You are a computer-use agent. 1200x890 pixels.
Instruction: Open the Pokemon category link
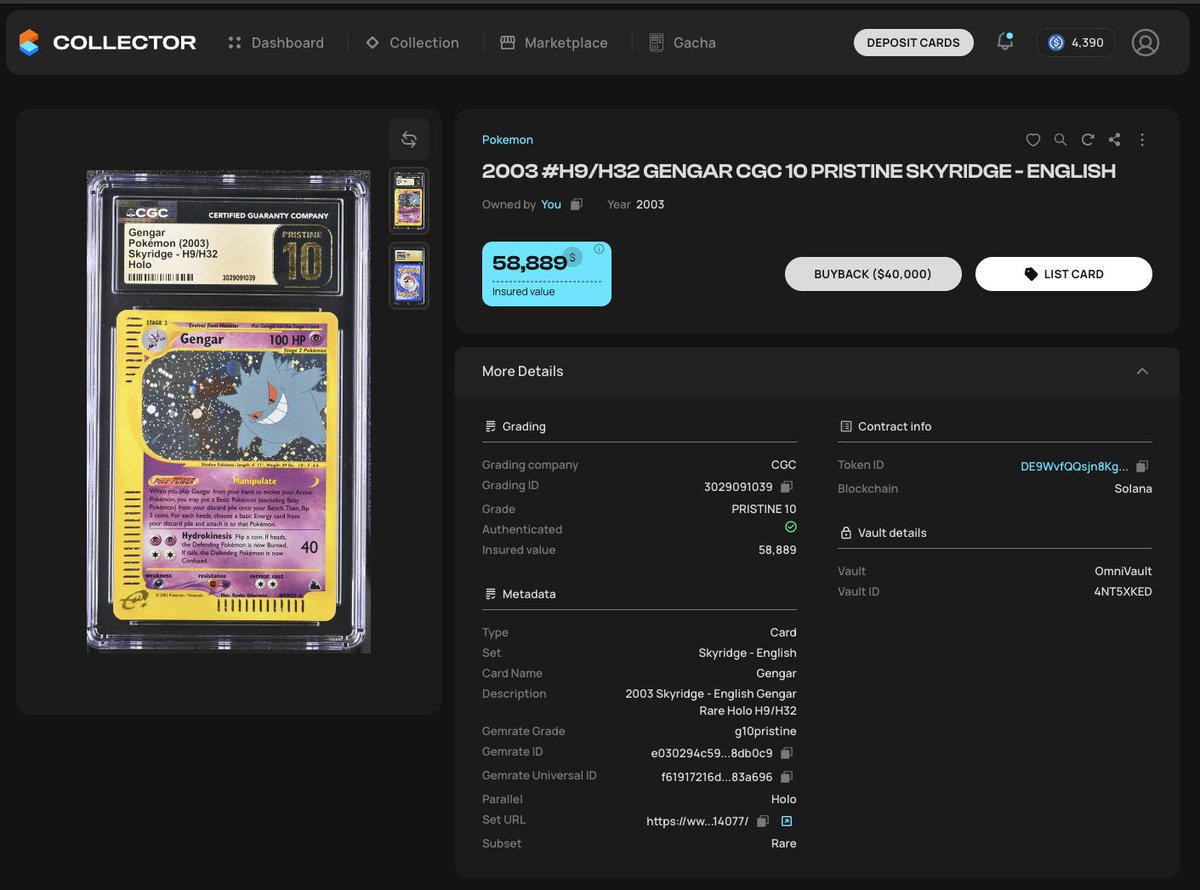pos(507,140)
